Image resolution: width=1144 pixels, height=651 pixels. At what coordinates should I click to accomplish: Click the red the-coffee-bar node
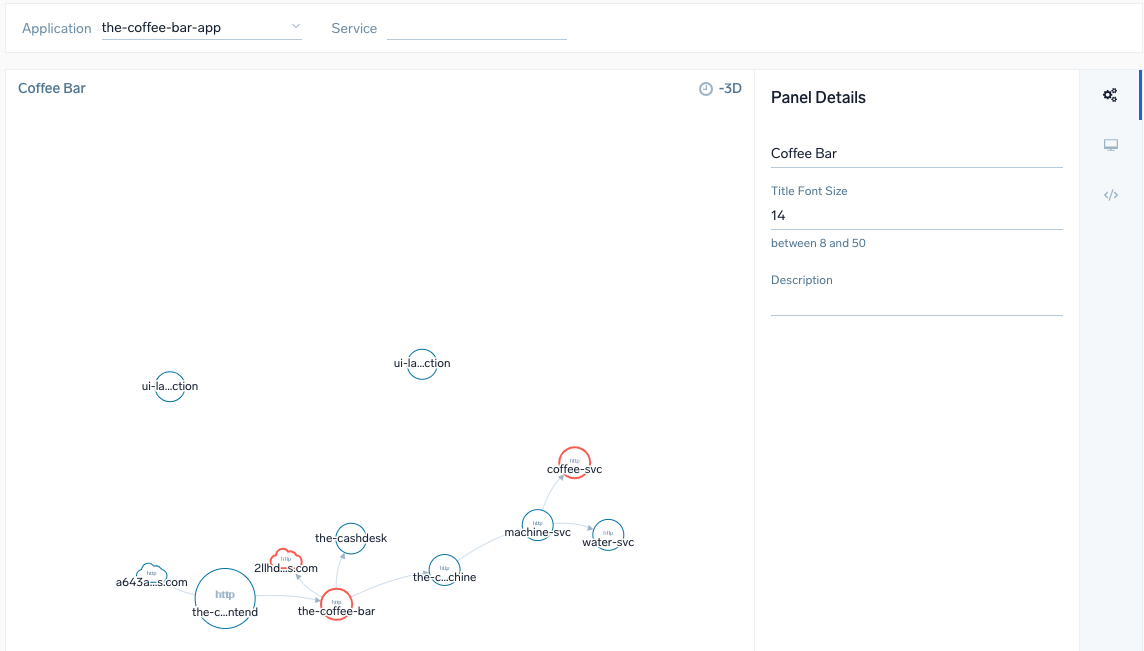coord(335,603)
